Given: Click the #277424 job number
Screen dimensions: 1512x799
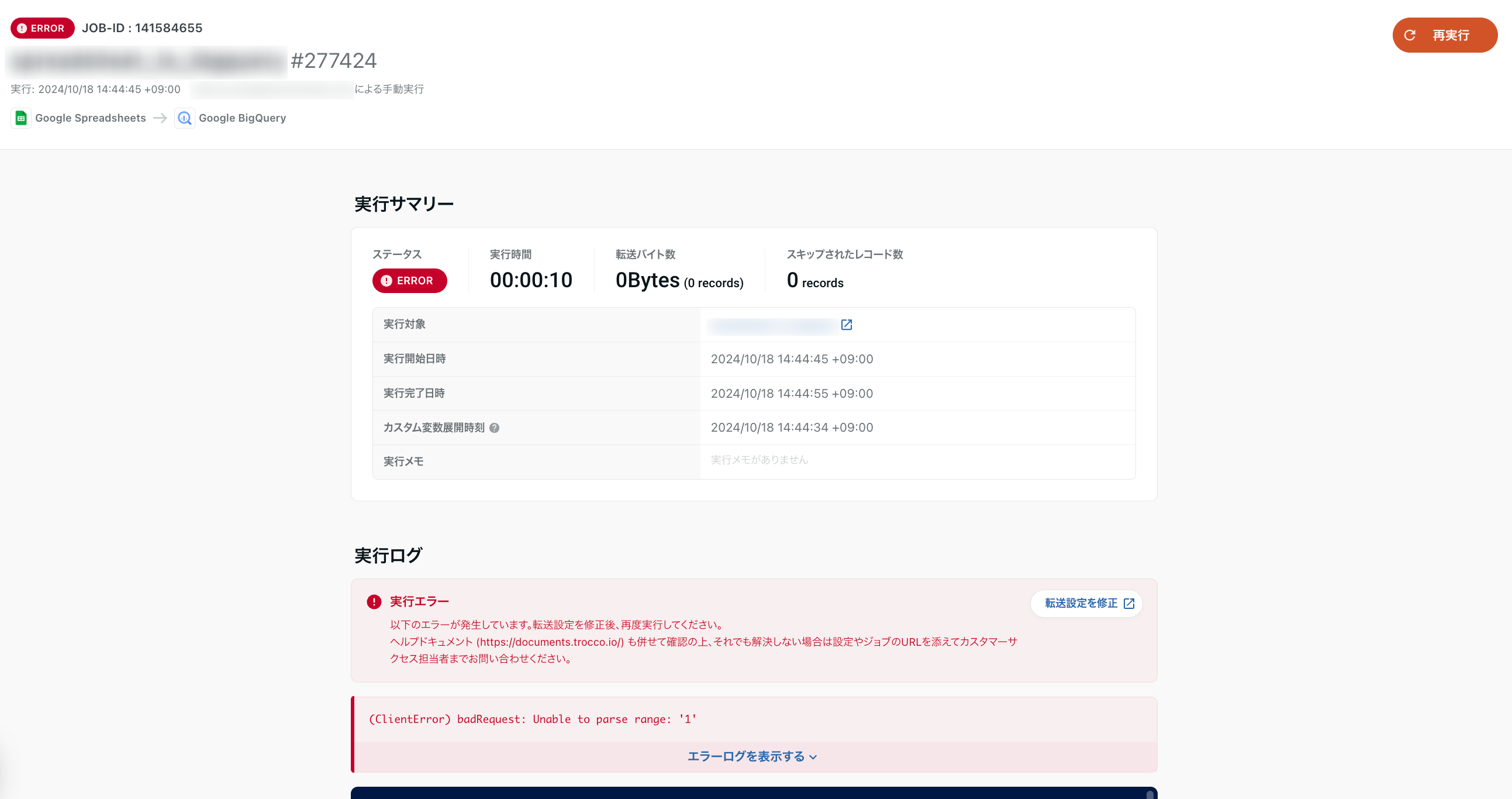Looking at the screenshot, I should (x=333, y=60).
